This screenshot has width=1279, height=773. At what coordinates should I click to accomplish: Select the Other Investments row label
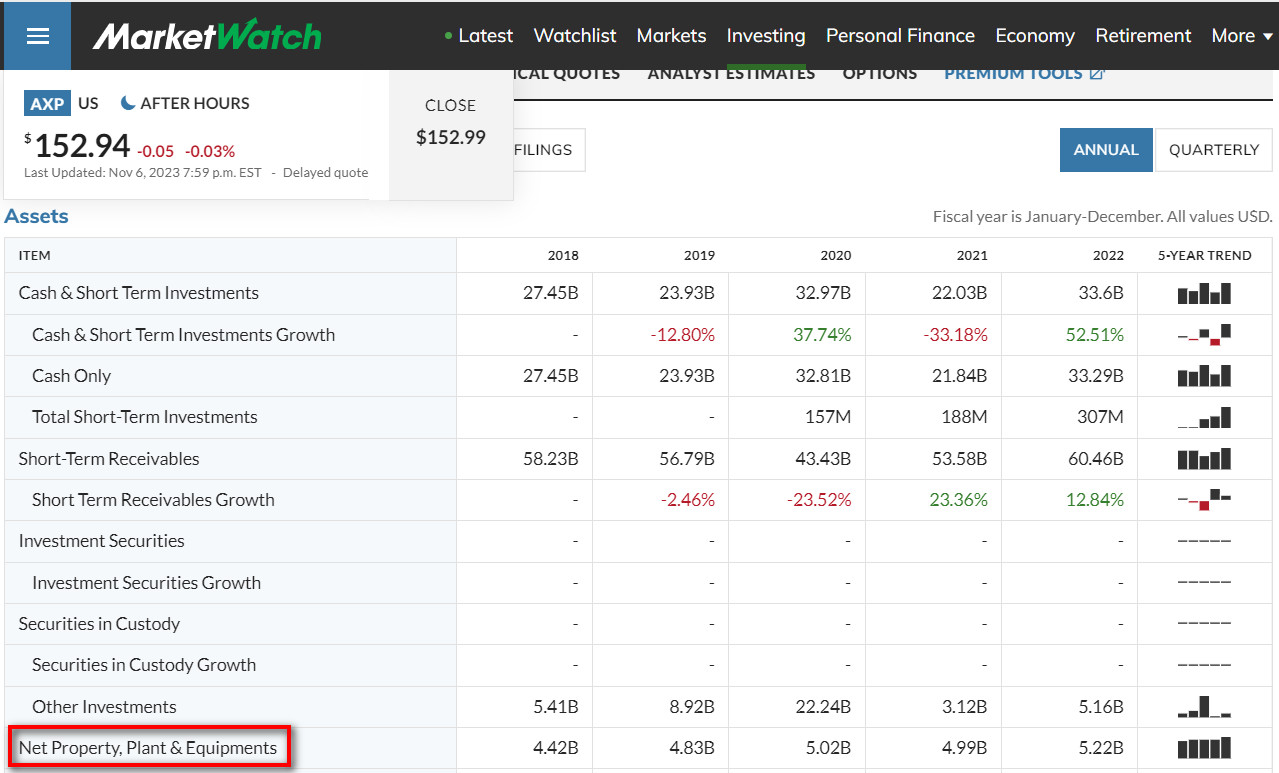tap(104, 707)
